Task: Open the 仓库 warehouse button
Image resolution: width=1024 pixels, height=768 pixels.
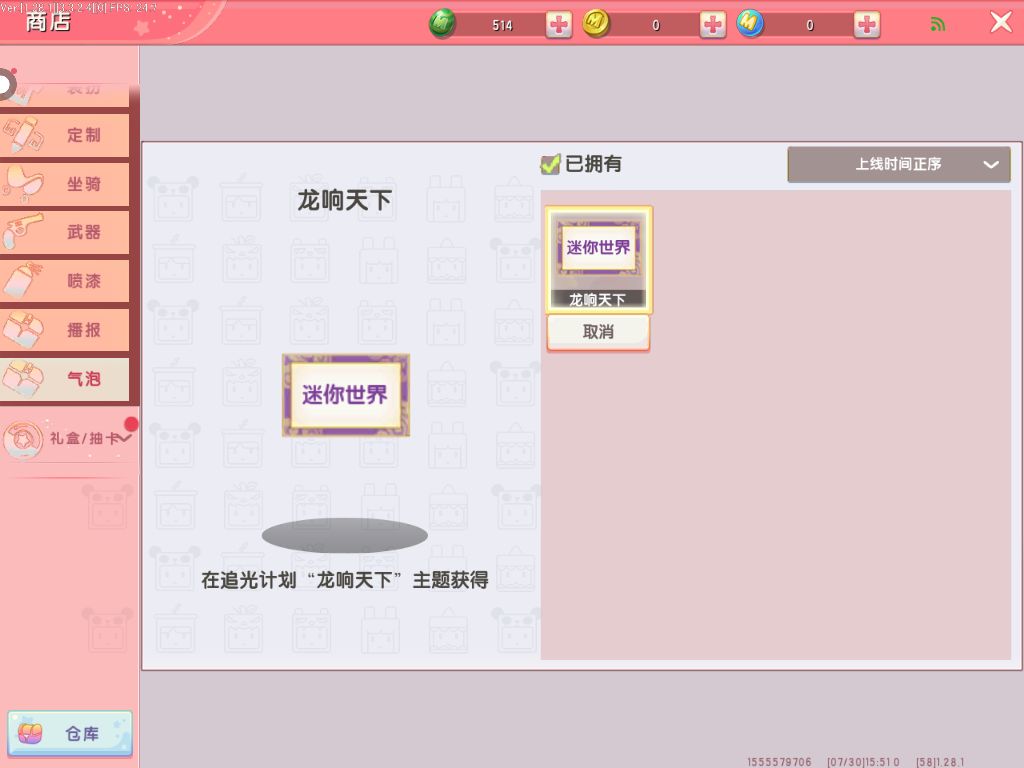Action: [x=69, y=734]
